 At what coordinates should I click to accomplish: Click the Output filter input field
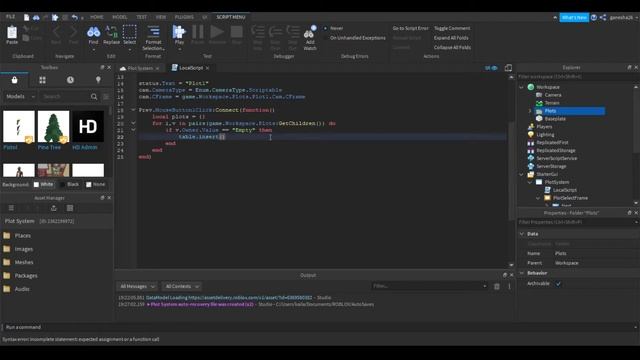click(429, 286)
